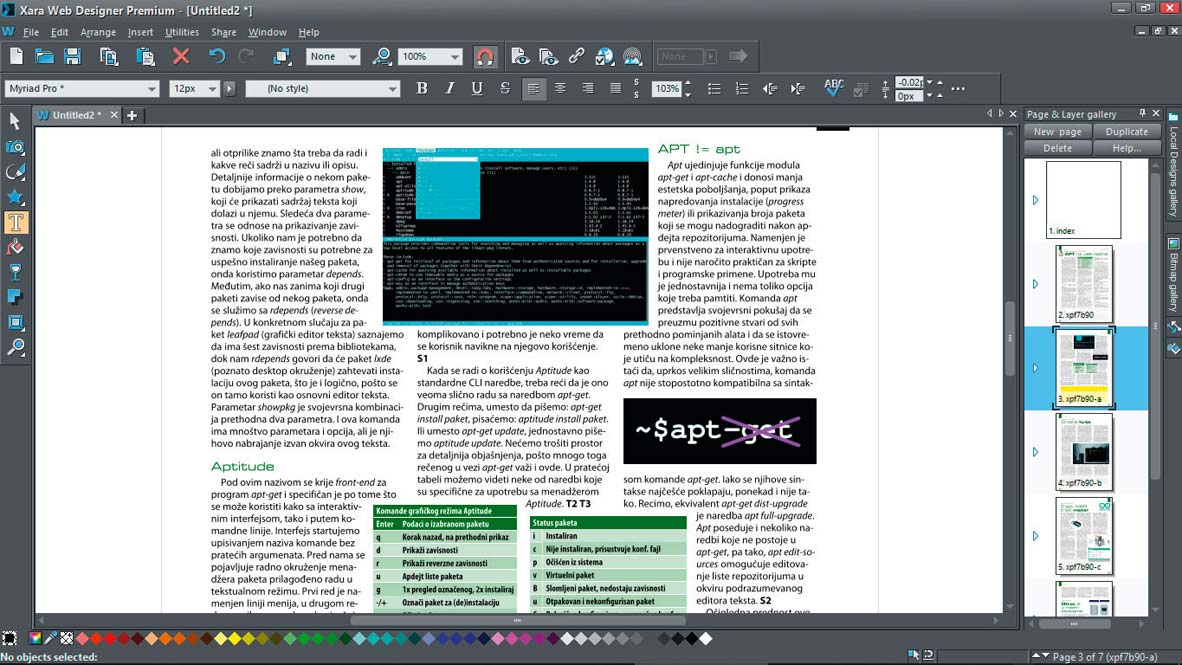Click the indent paragraph icon
This screenshot has width=1182, height=665.
tap(798, 89)
